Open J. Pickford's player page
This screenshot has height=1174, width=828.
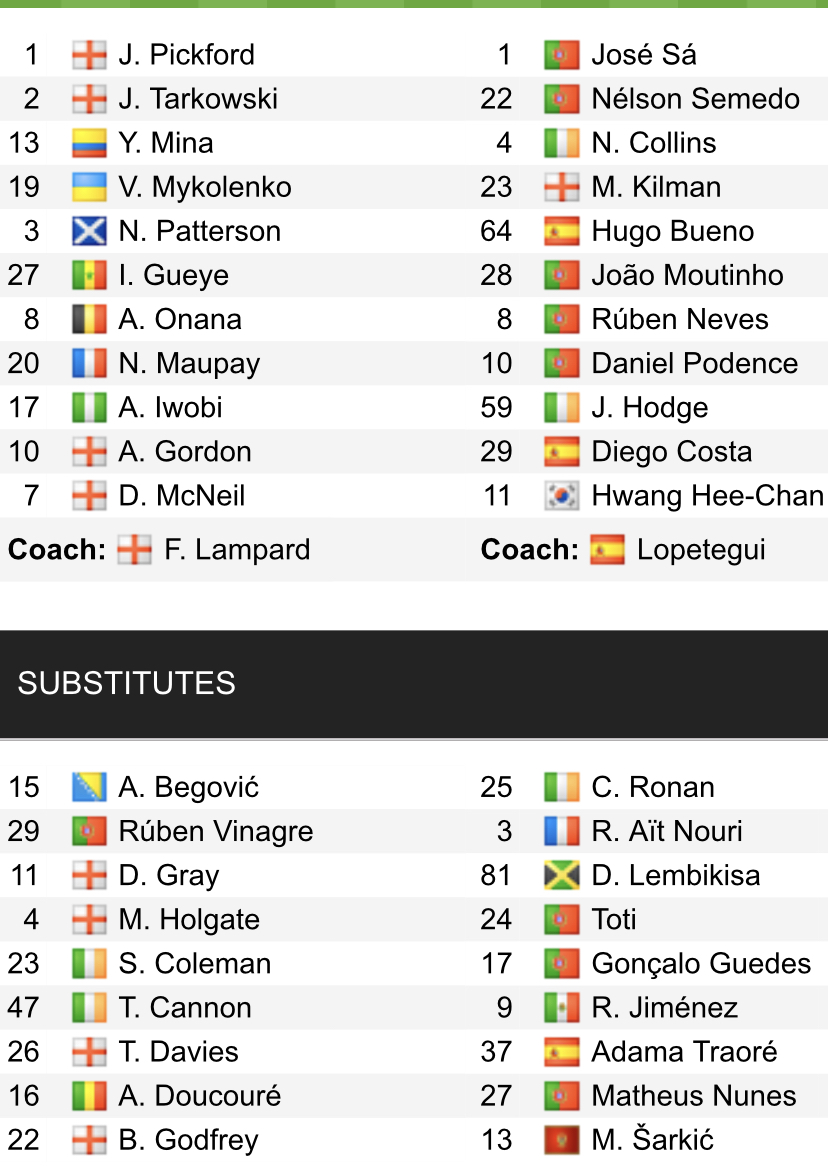coord(186,55)
